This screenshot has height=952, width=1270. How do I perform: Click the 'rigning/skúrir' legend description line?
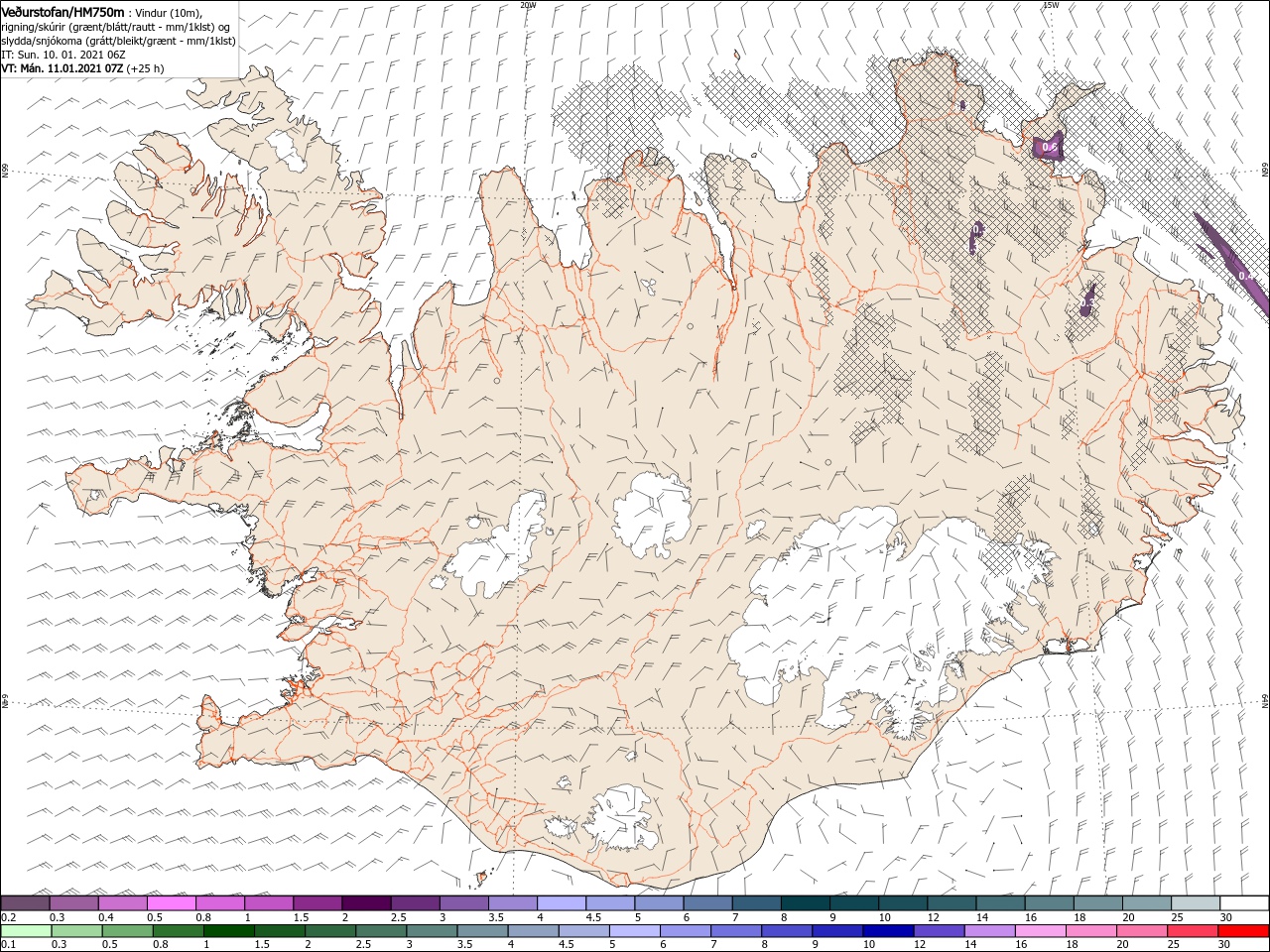[x=115, y=27]
